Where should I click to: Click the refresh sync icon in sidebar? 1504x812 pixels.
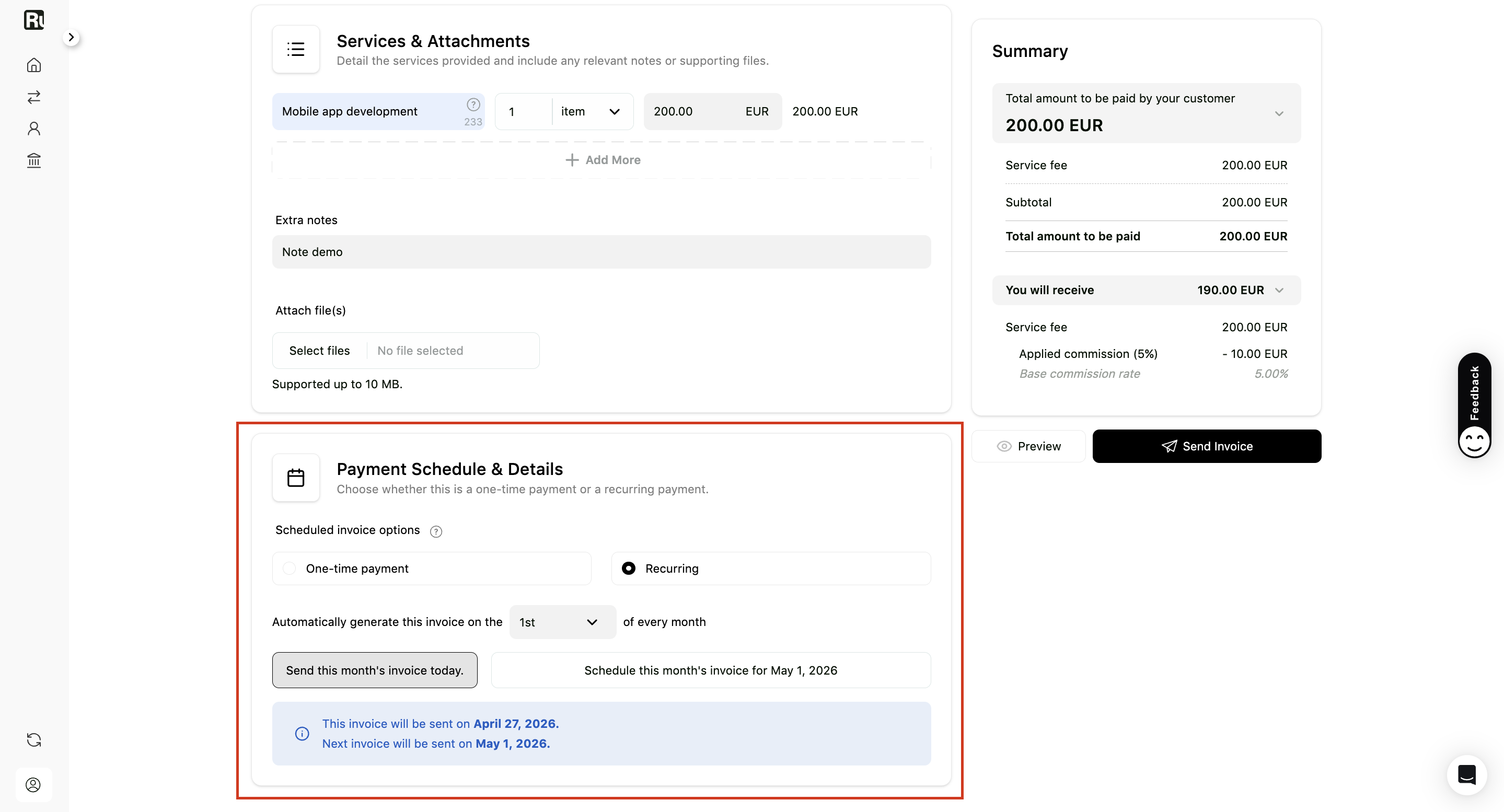tap(34, 739)
